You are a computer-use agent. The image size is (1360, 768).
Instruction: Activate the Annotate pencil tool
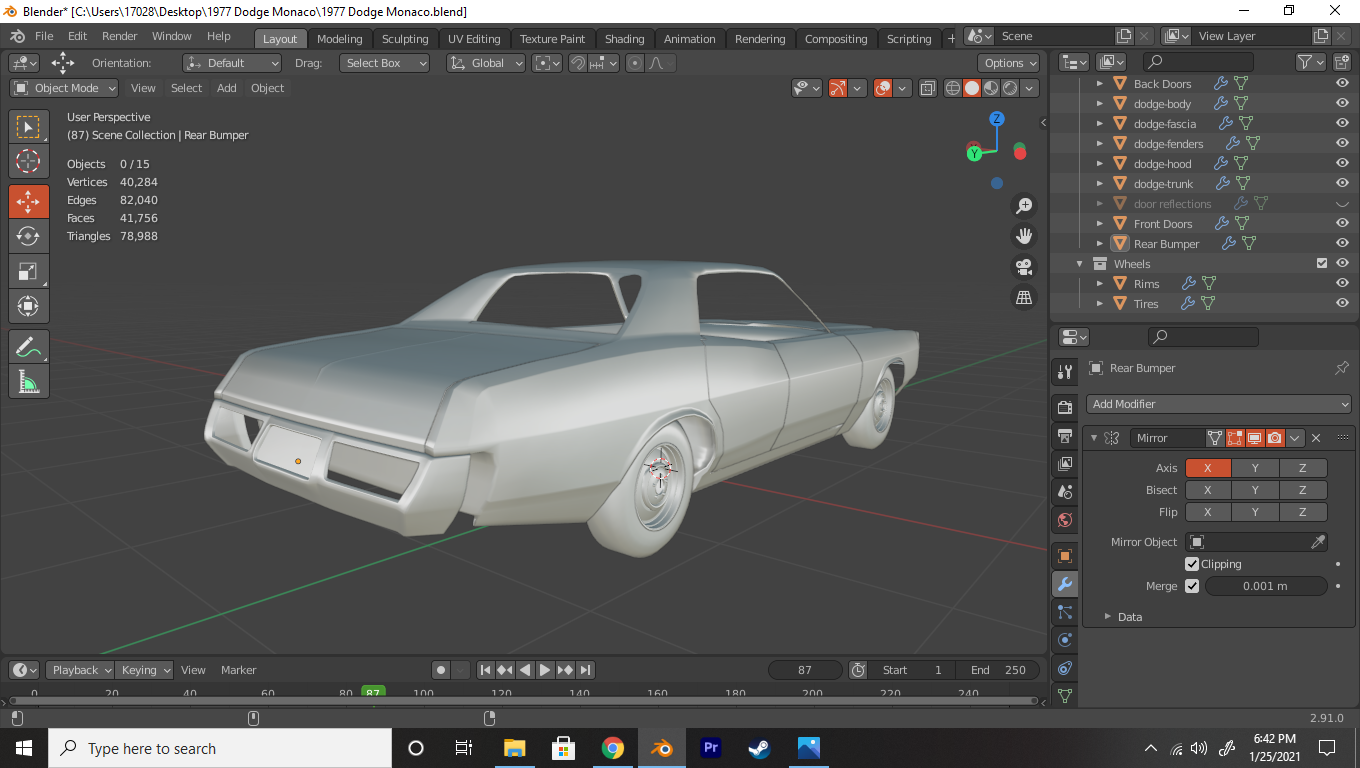pyautogui.click(x=28, y=346)
